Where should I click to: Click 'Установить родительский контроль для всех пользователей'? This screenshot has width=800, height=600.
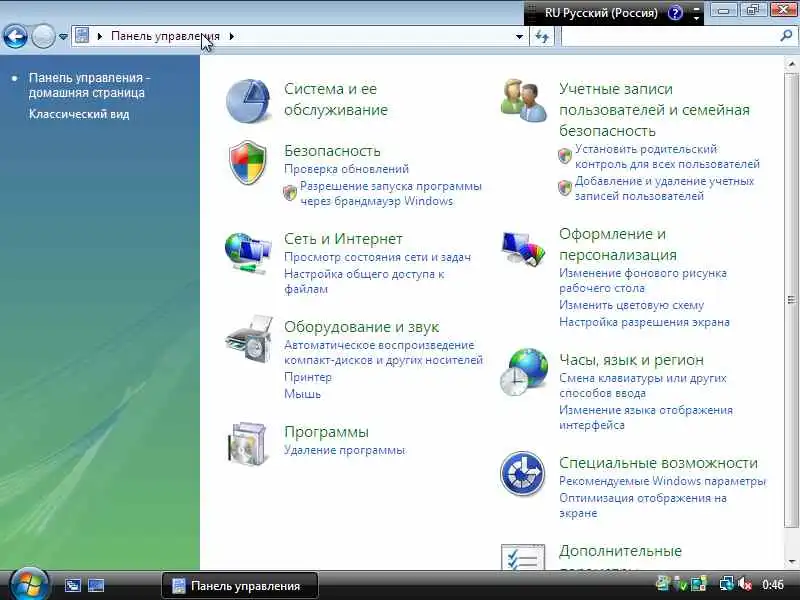pos(667,157)
